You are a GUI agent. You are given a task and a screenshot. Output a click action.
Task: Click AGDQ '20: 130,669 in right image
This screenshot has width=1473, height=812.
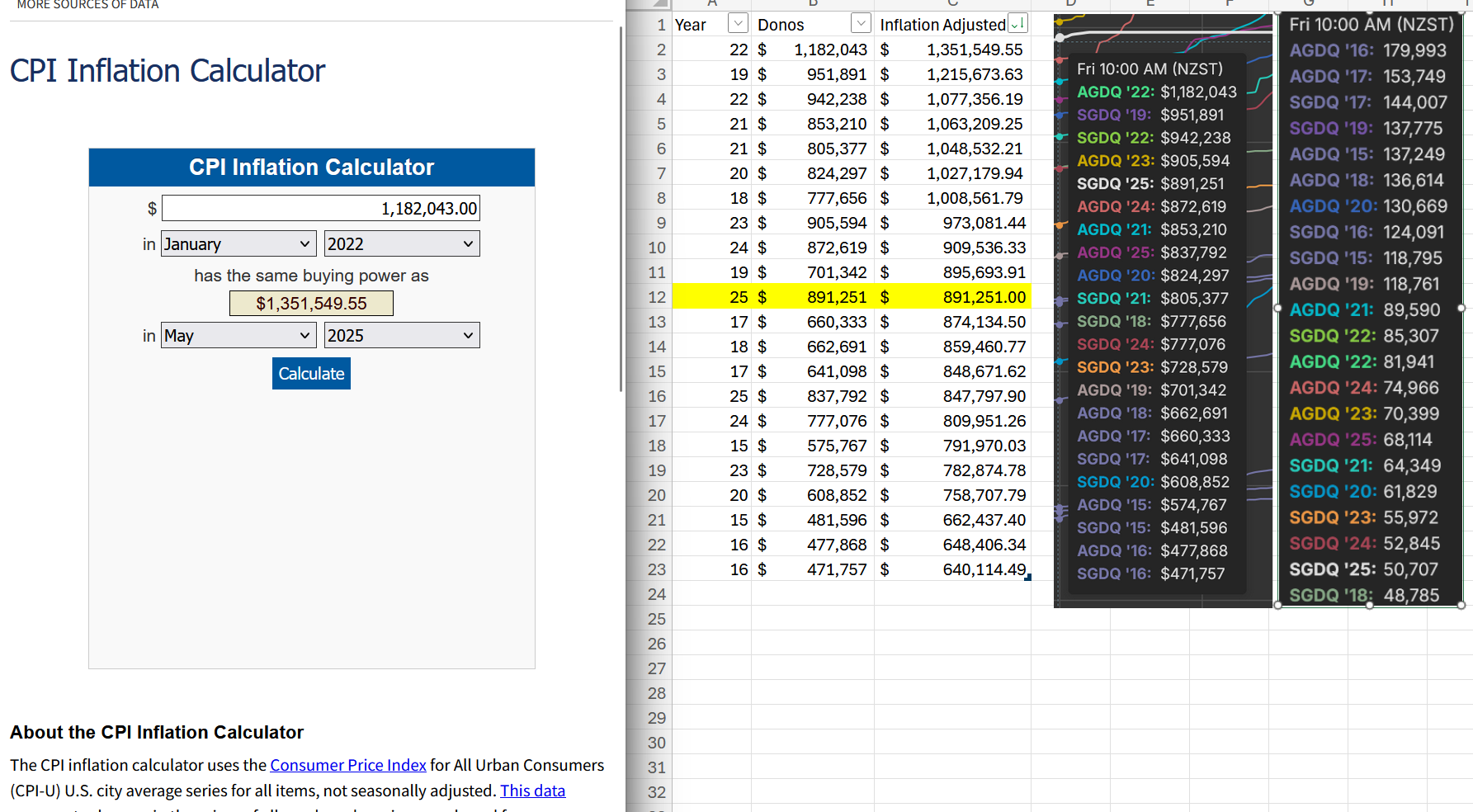point(1368,205)
